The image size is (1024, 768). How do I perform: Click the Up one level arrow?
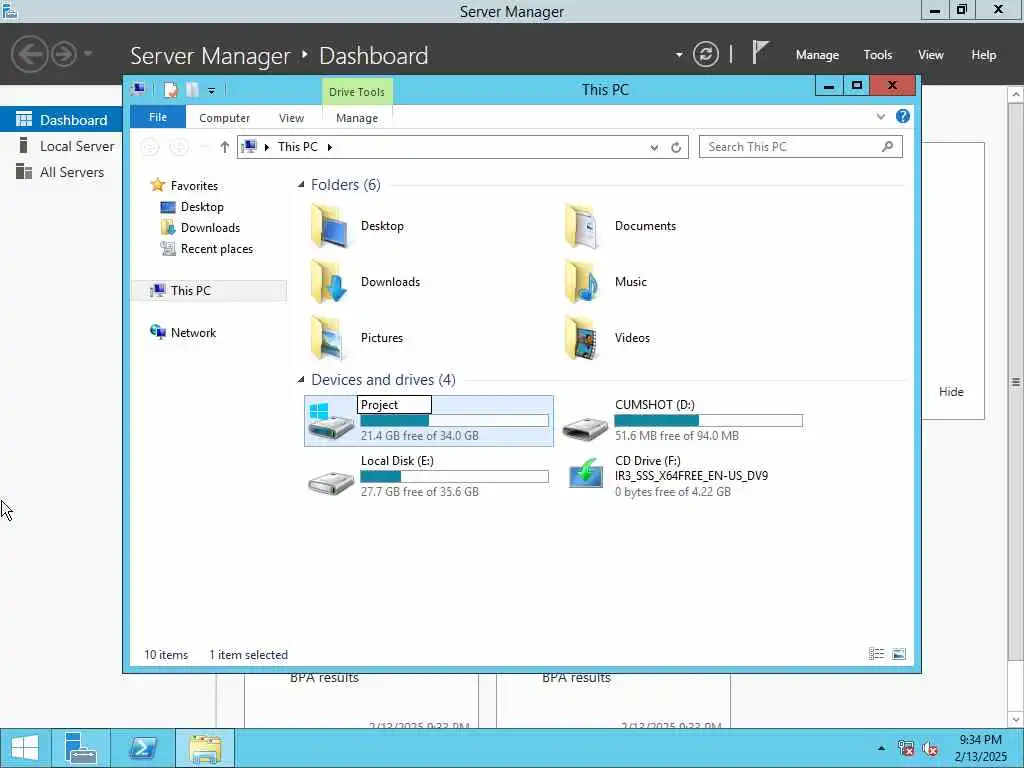[x=225, y=147]
